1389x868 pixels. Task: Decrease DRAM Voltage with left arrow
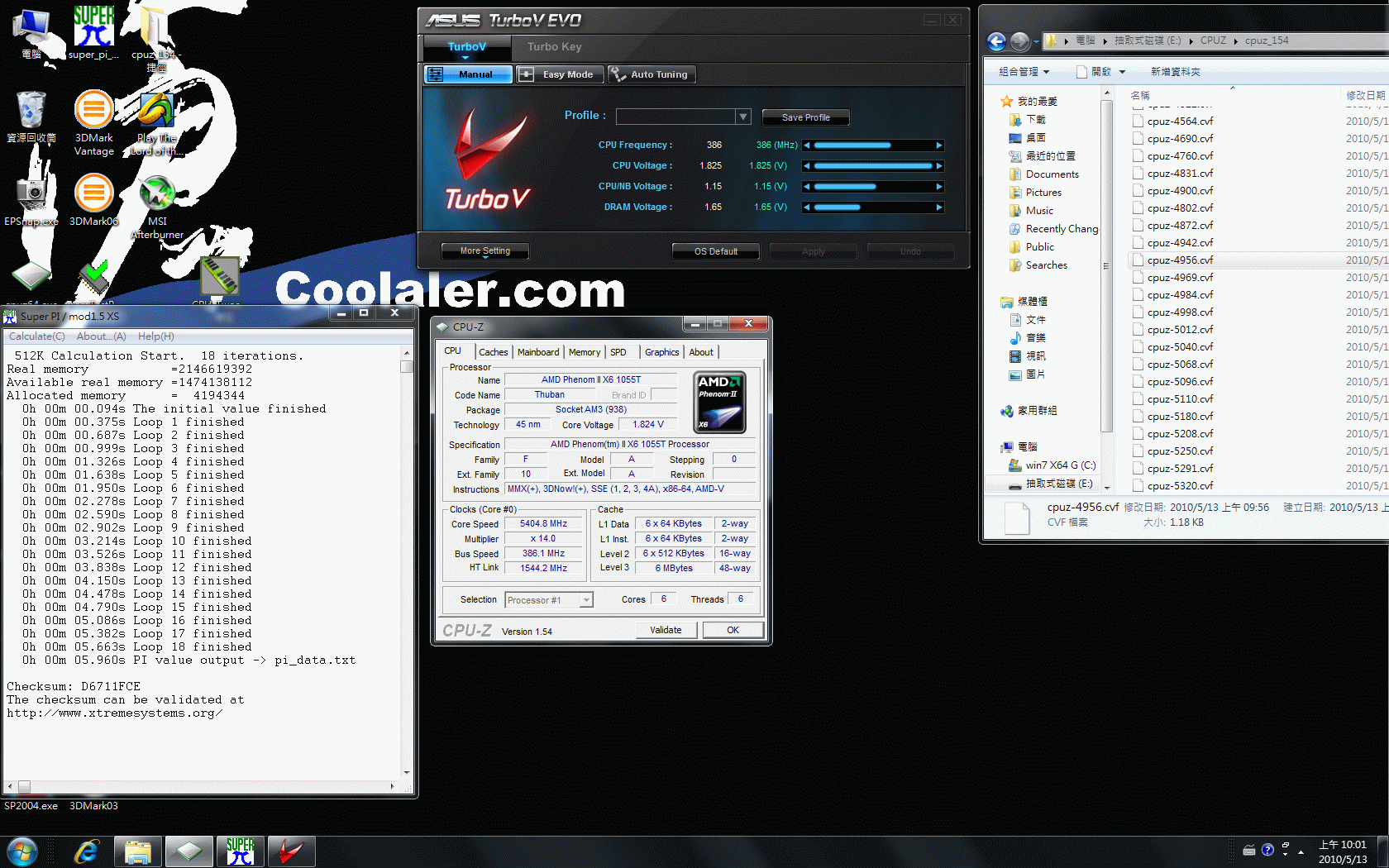pyautogui.click(x=807, y=207)
